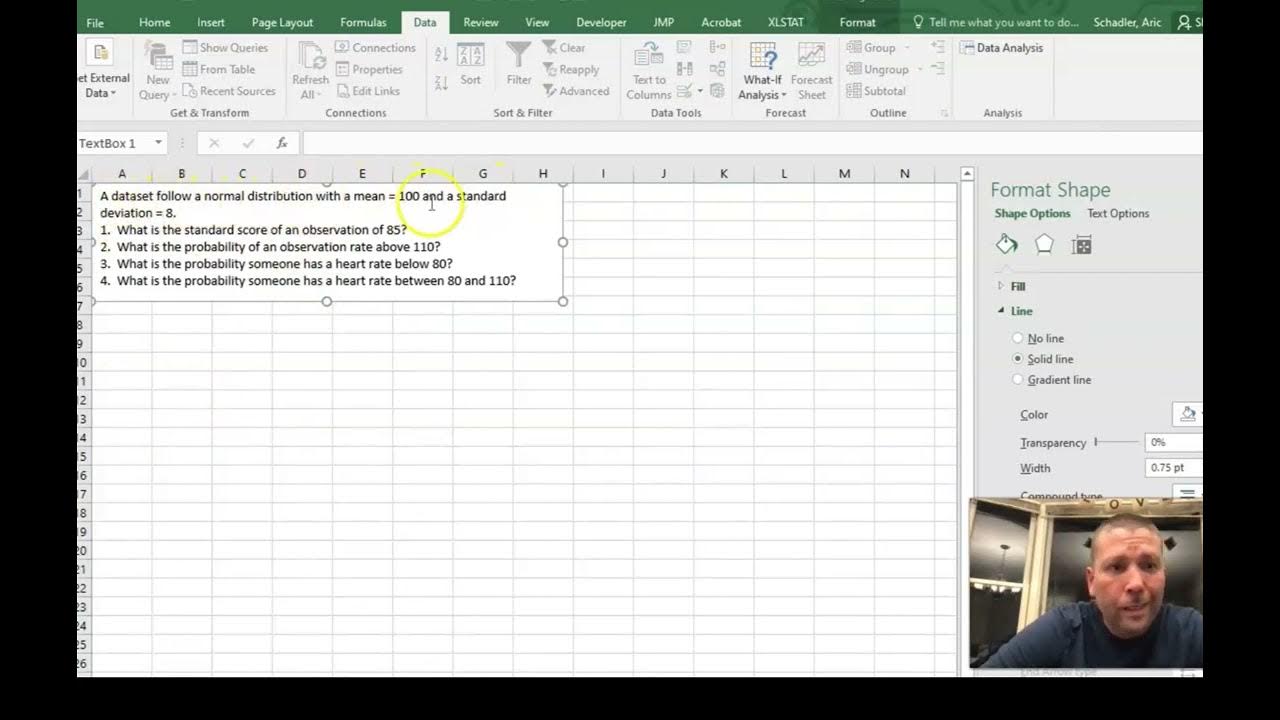The width and height of the screenshot is (1280, 720).
Task: Click Subtotal in Outline group
Action: [876, 91]
